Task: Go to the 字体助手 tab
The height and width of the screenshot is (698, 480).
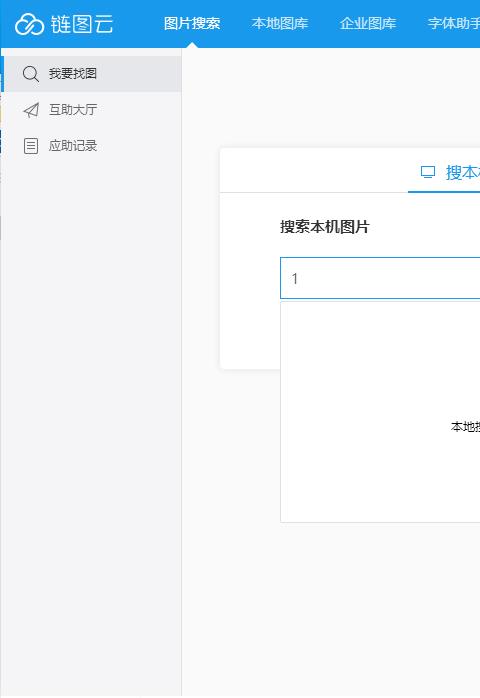Action: 454,24
